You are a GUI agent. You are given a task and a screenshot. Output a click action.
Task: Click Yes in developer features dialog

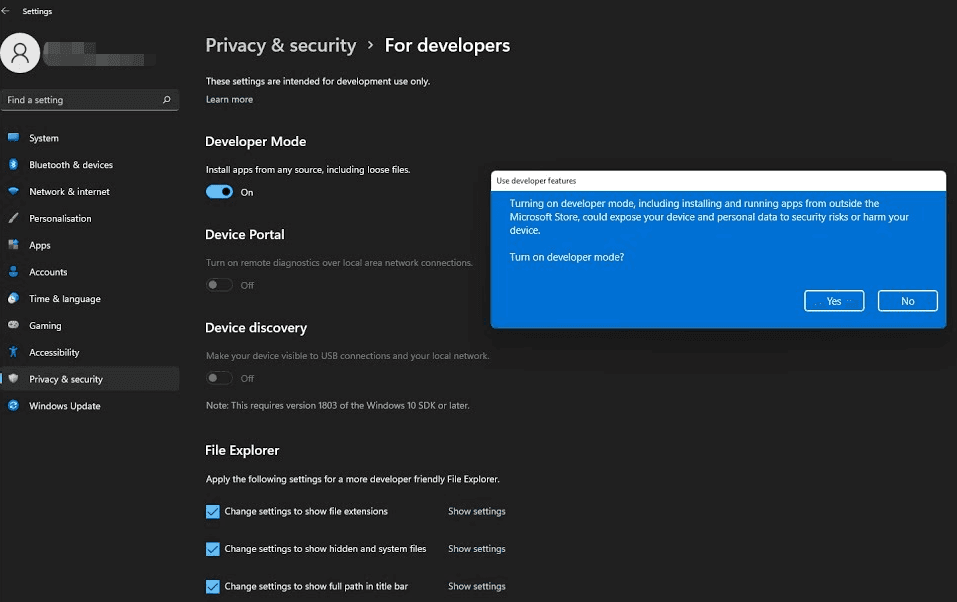[x=834, y=301]
